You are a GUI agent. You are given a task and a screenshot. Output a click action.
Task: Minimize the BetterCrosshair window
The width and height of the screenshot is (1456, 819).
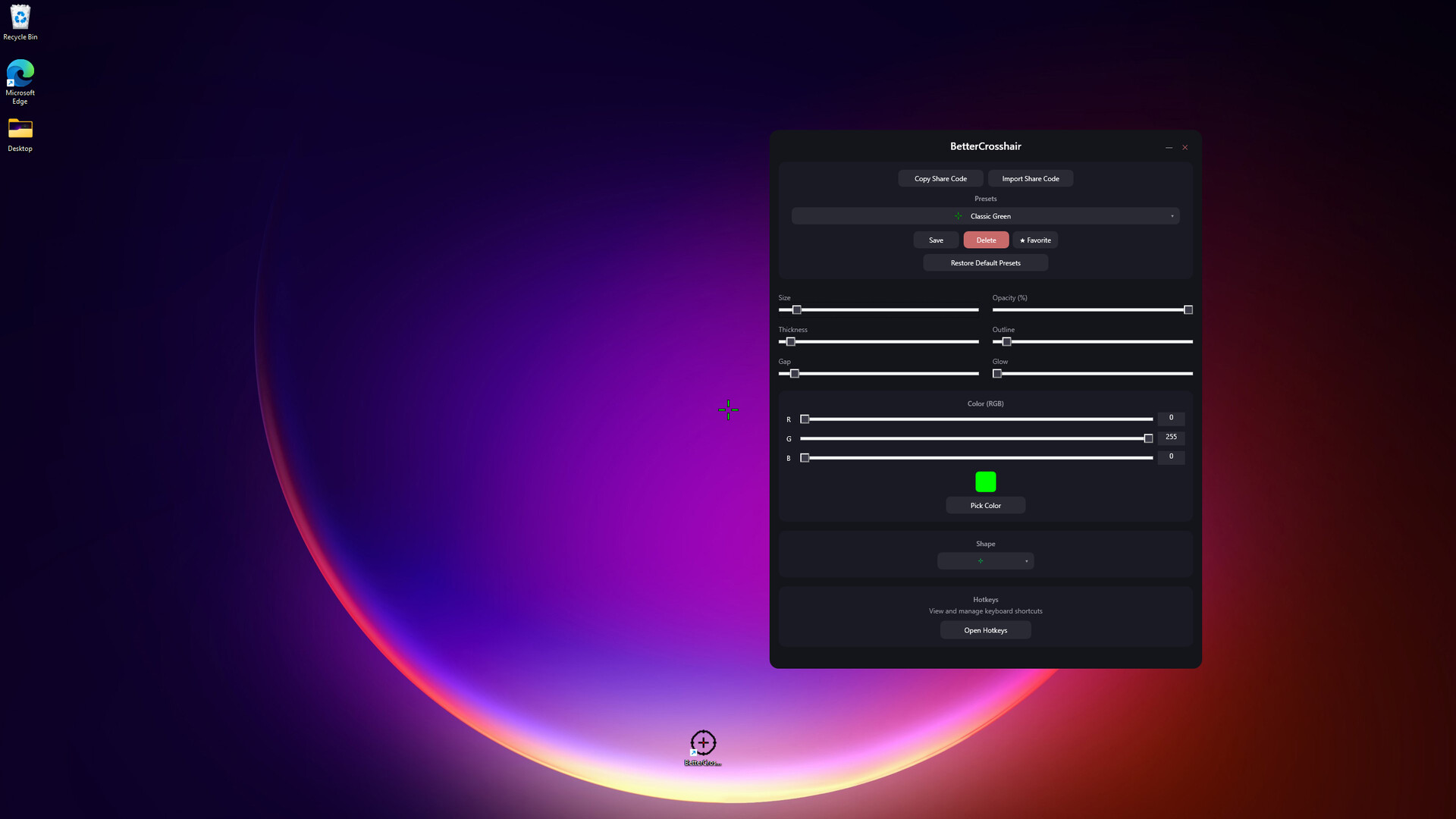[1169, 148]
